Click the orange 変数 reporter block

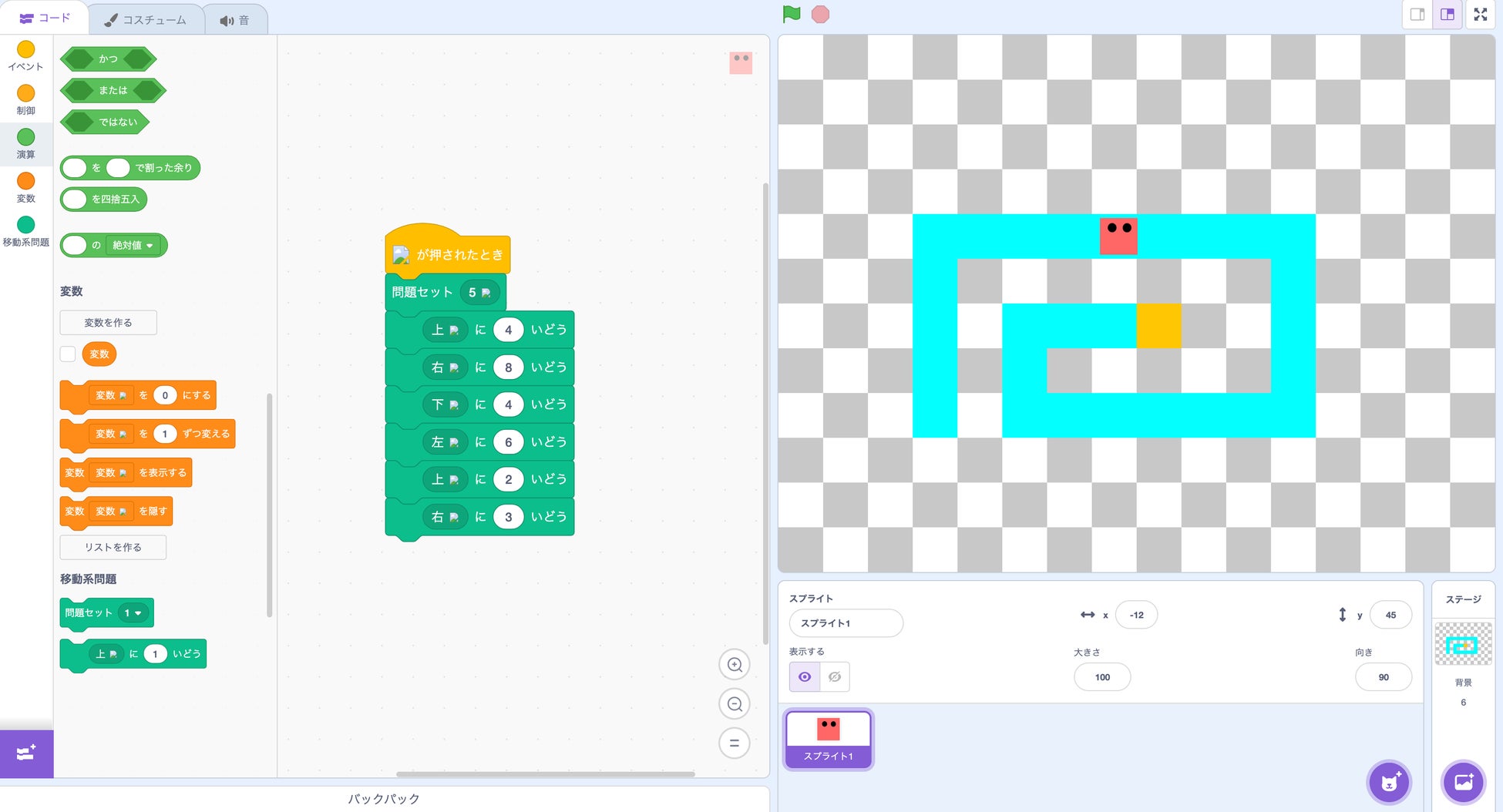(x=99, y=354)
